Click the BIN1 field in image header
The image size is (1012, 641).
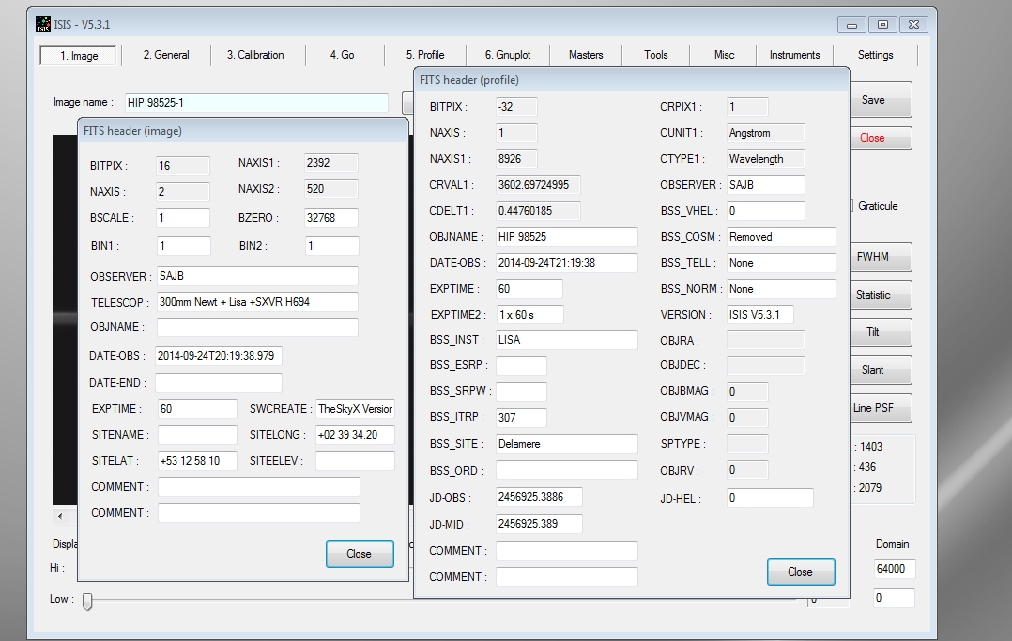click(184, 245)
